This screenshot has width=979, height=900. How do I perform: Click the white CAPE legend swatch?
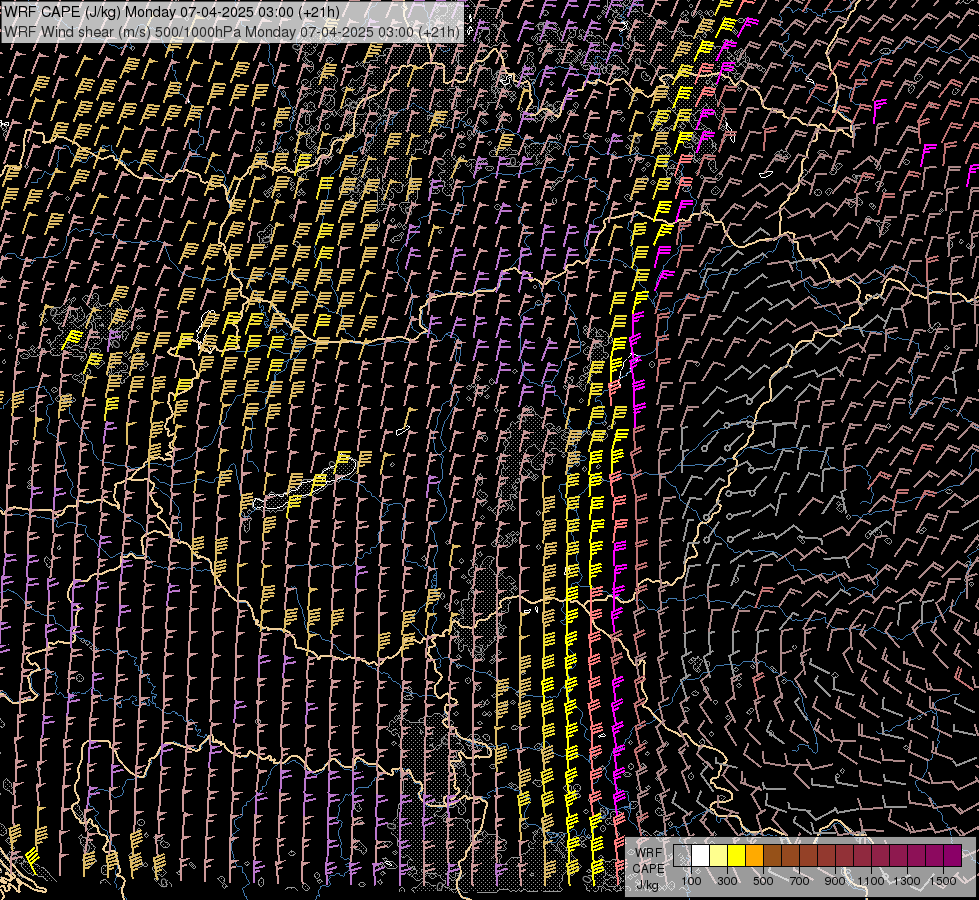(x=700, y=856)
